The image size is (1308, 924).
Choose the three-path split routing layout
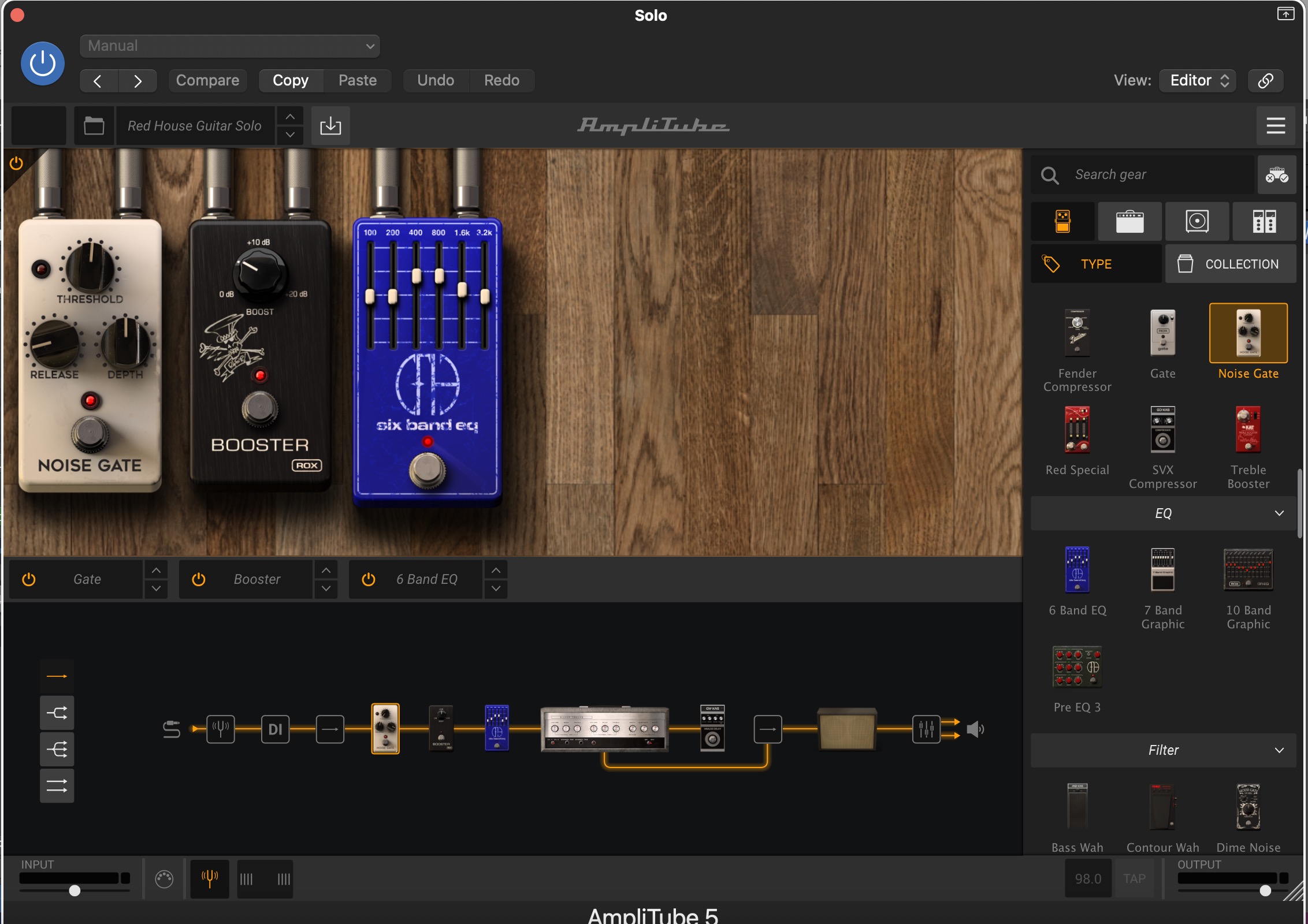(x=57, y=750)
